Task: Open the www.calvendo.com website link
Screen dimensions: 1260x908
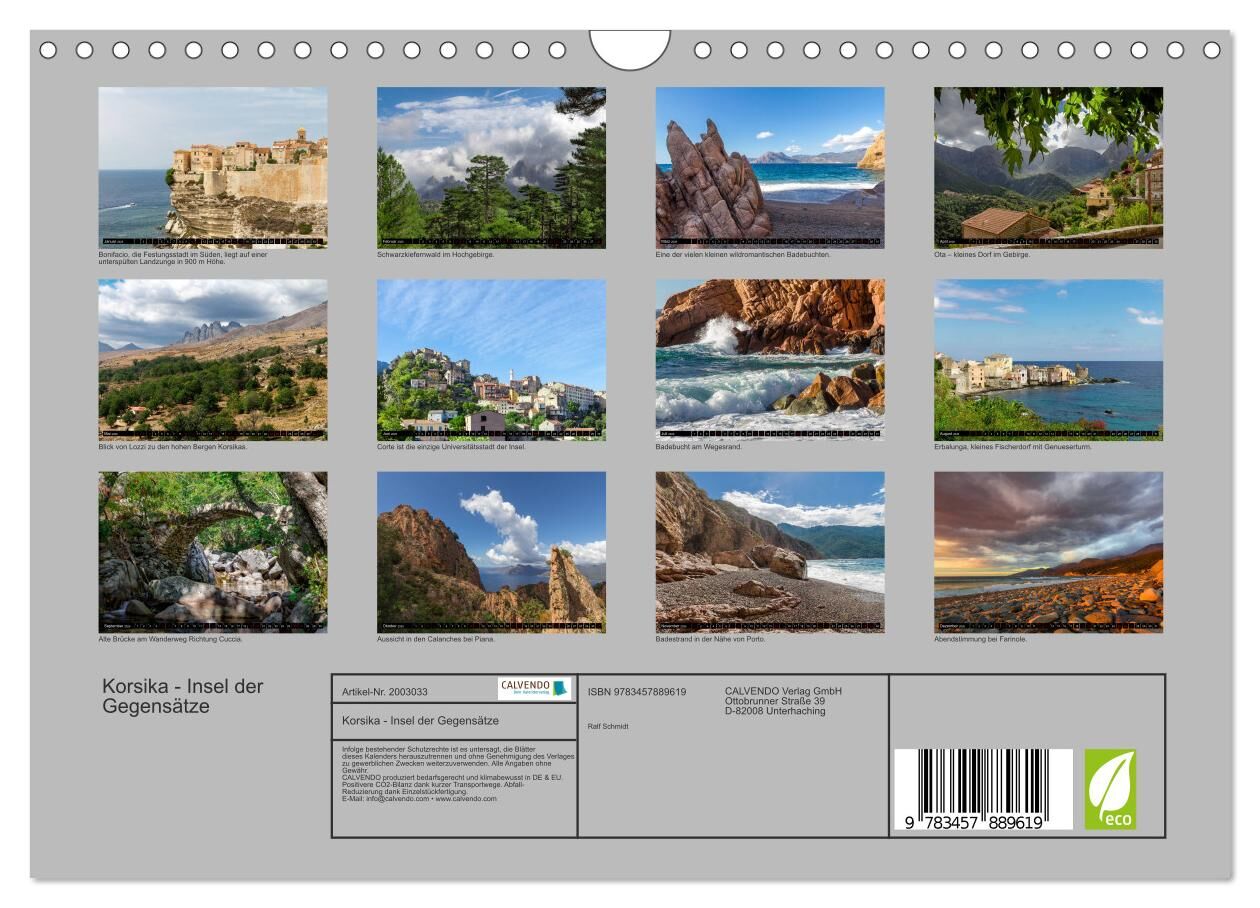Action: coord(466,799)
